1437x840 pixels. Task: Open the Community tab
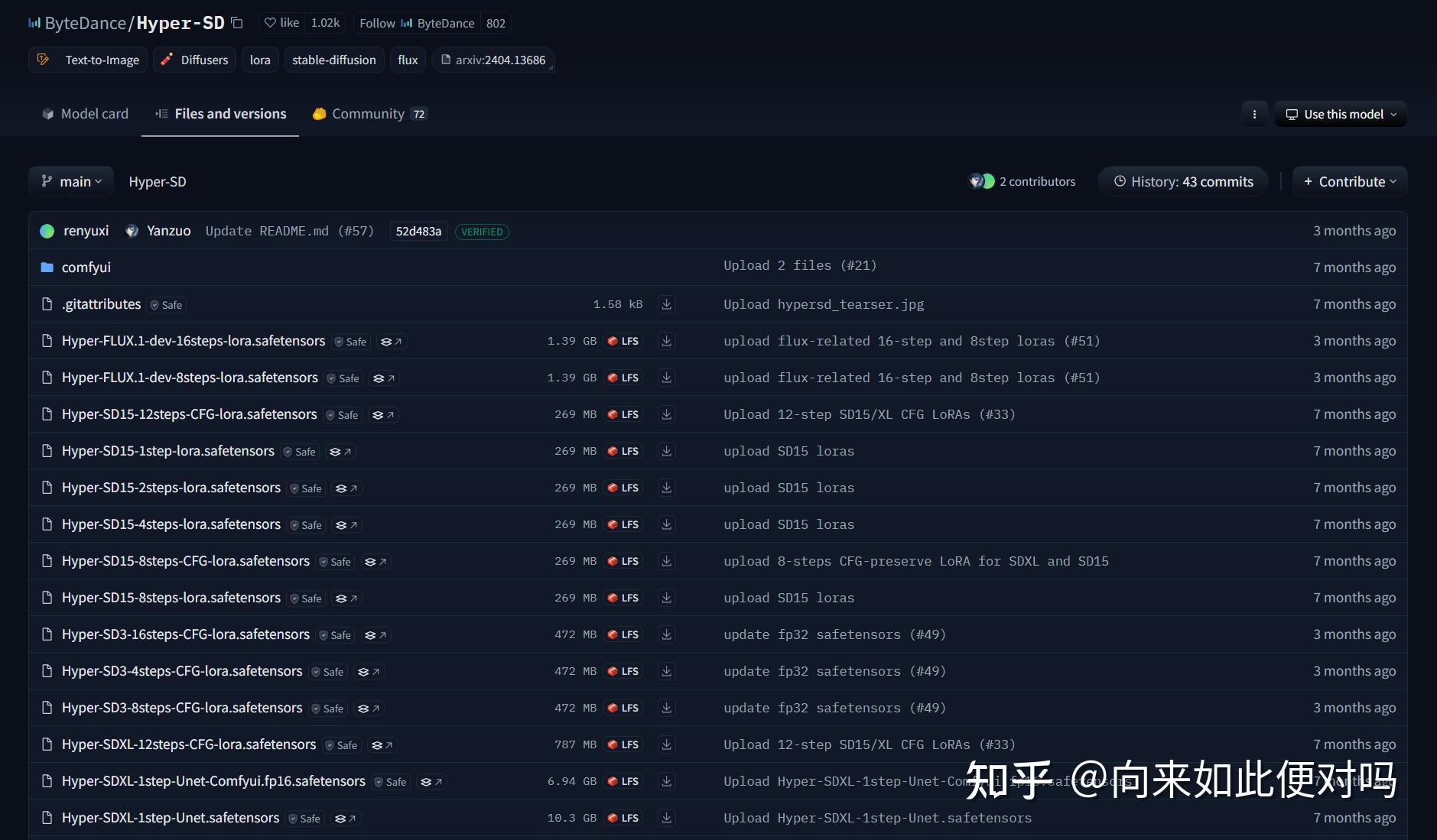(x=368, y=113)
